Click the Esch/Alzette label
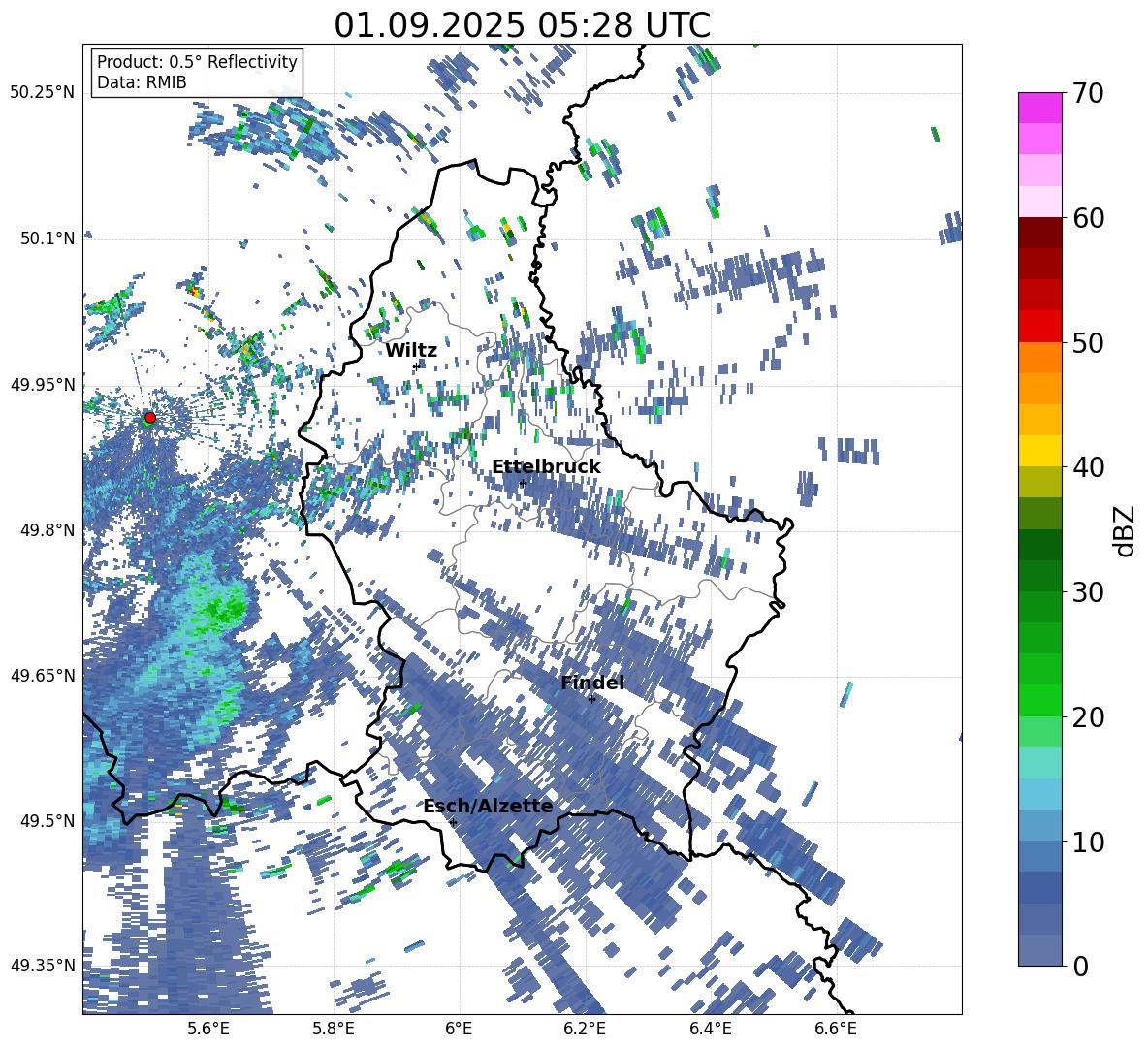Image resolution: width=1148 pixels, height=1048 pixels. coord(488,807)
